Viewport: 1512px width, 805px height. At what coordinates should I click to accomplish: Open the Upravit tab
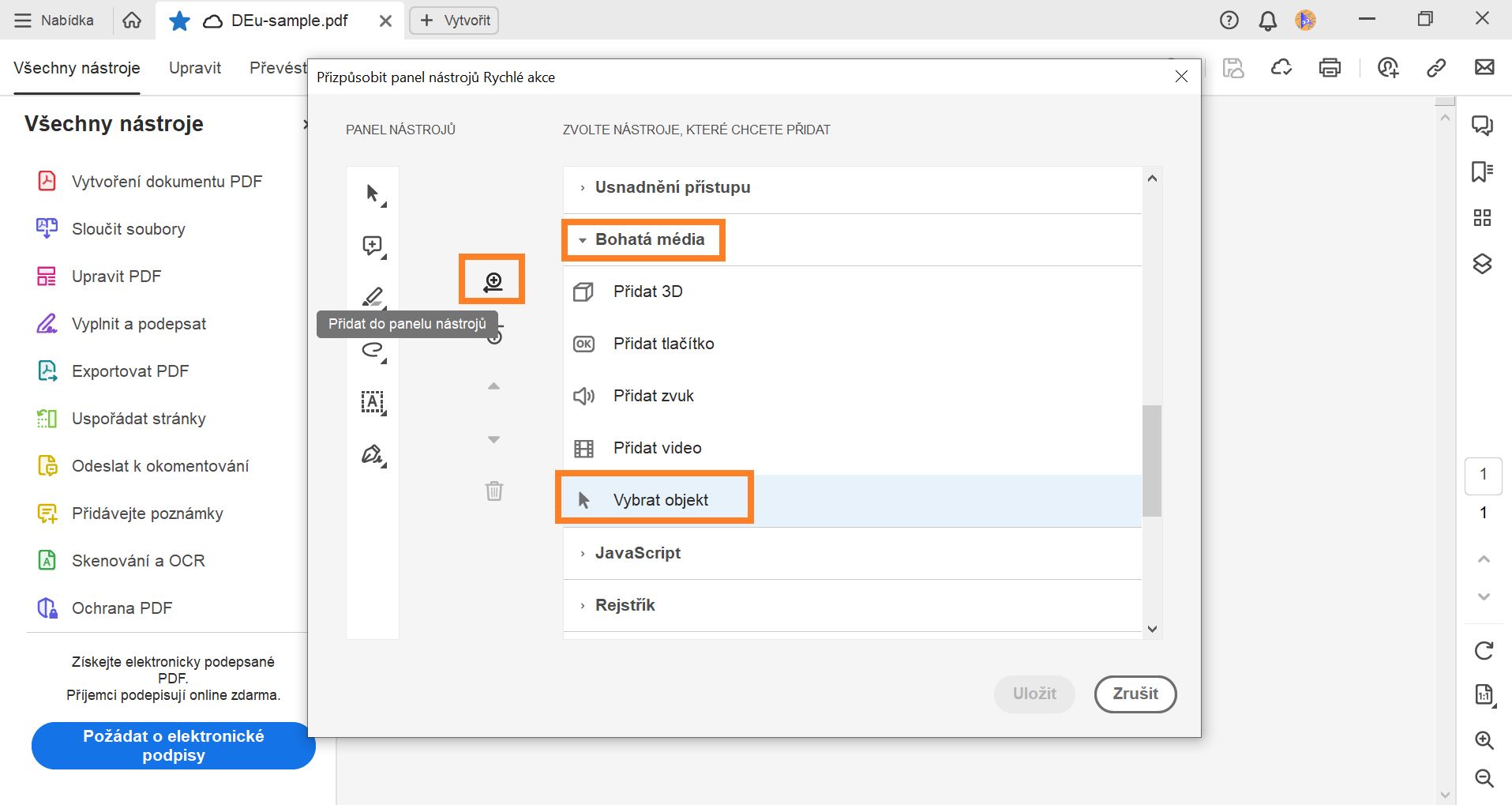coord(194,68)
